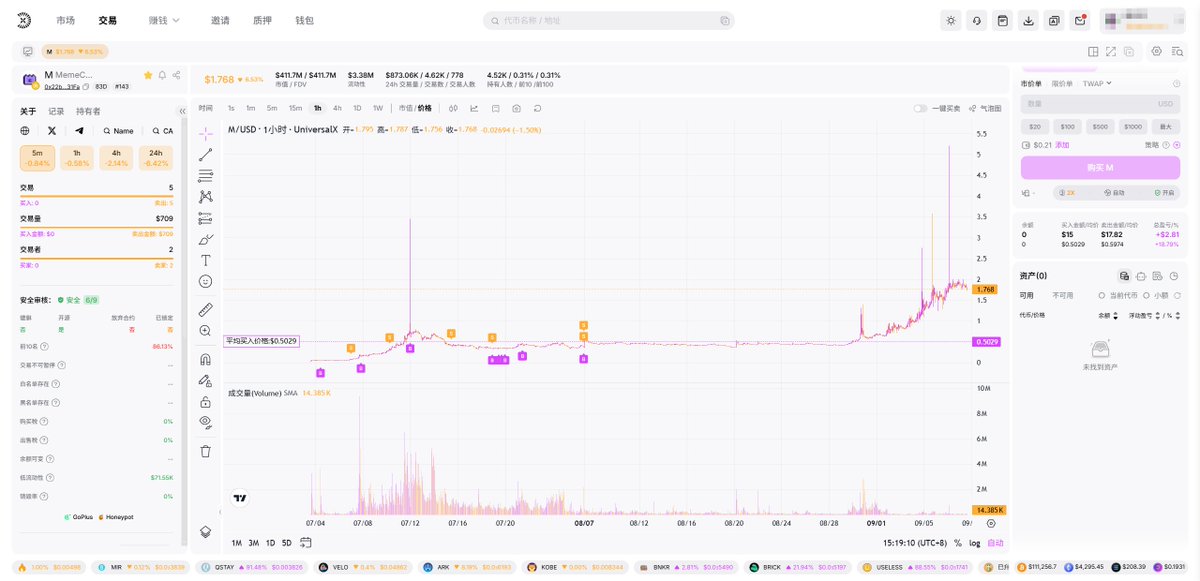Click the lock-all-drawings icon
The height and width of the screenshot is (581, 1200).
click(x=206, y=401)
